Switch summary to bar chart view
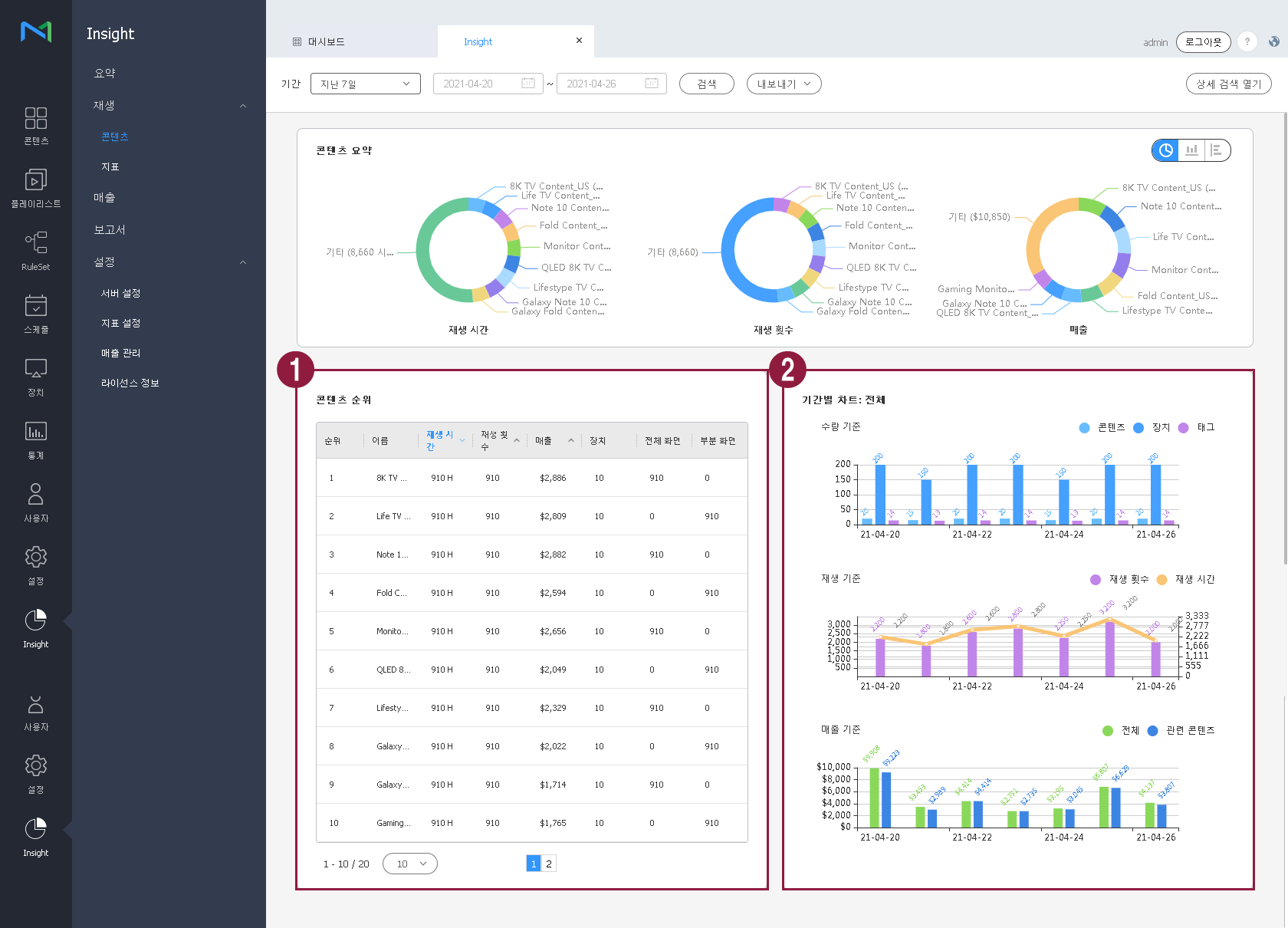 click(x=1191, y=150)
